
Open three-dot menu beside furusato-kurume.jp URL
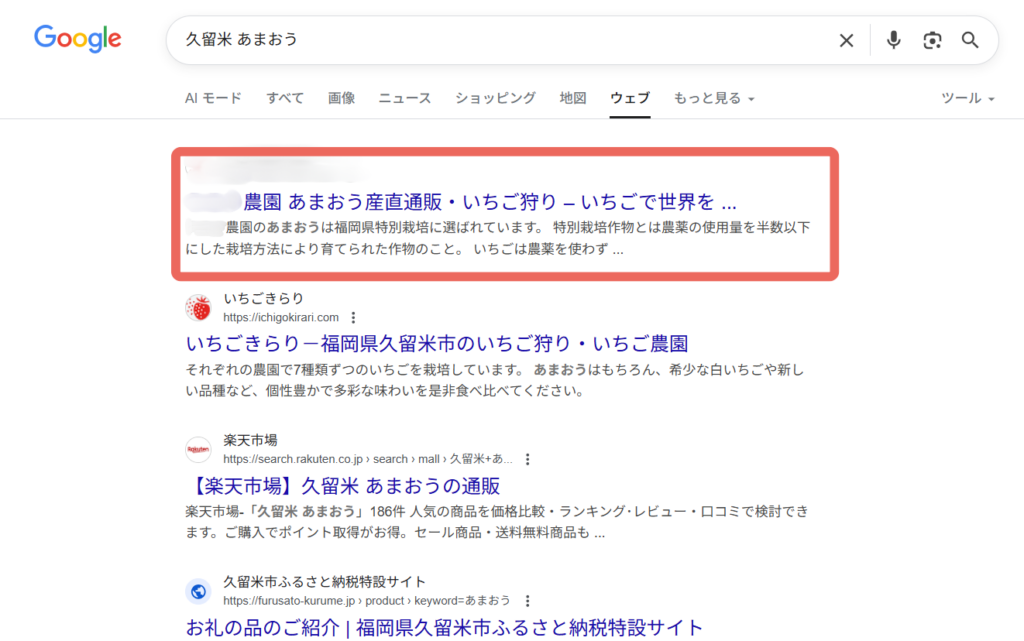(526, 601)
